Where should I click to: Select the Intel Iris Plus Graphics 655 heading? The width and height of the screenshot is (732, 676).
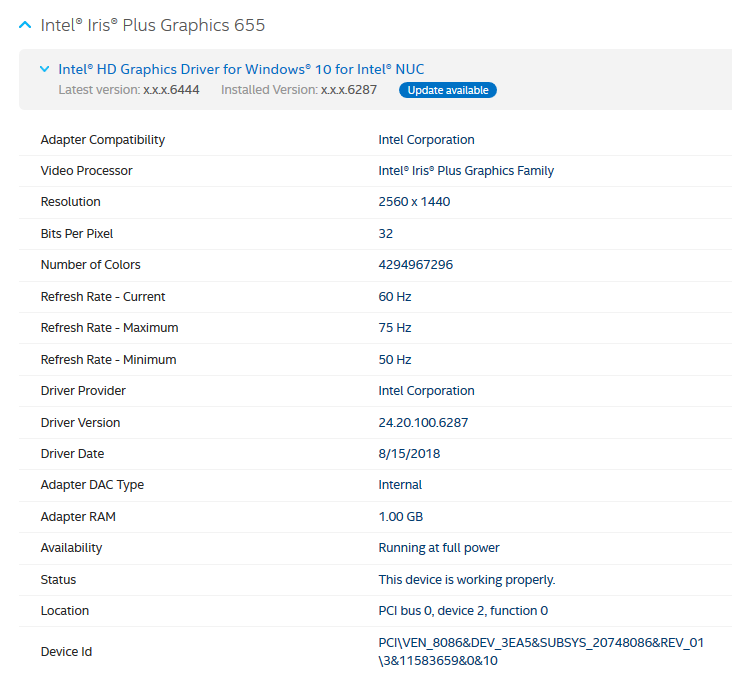tap(153, 25)
